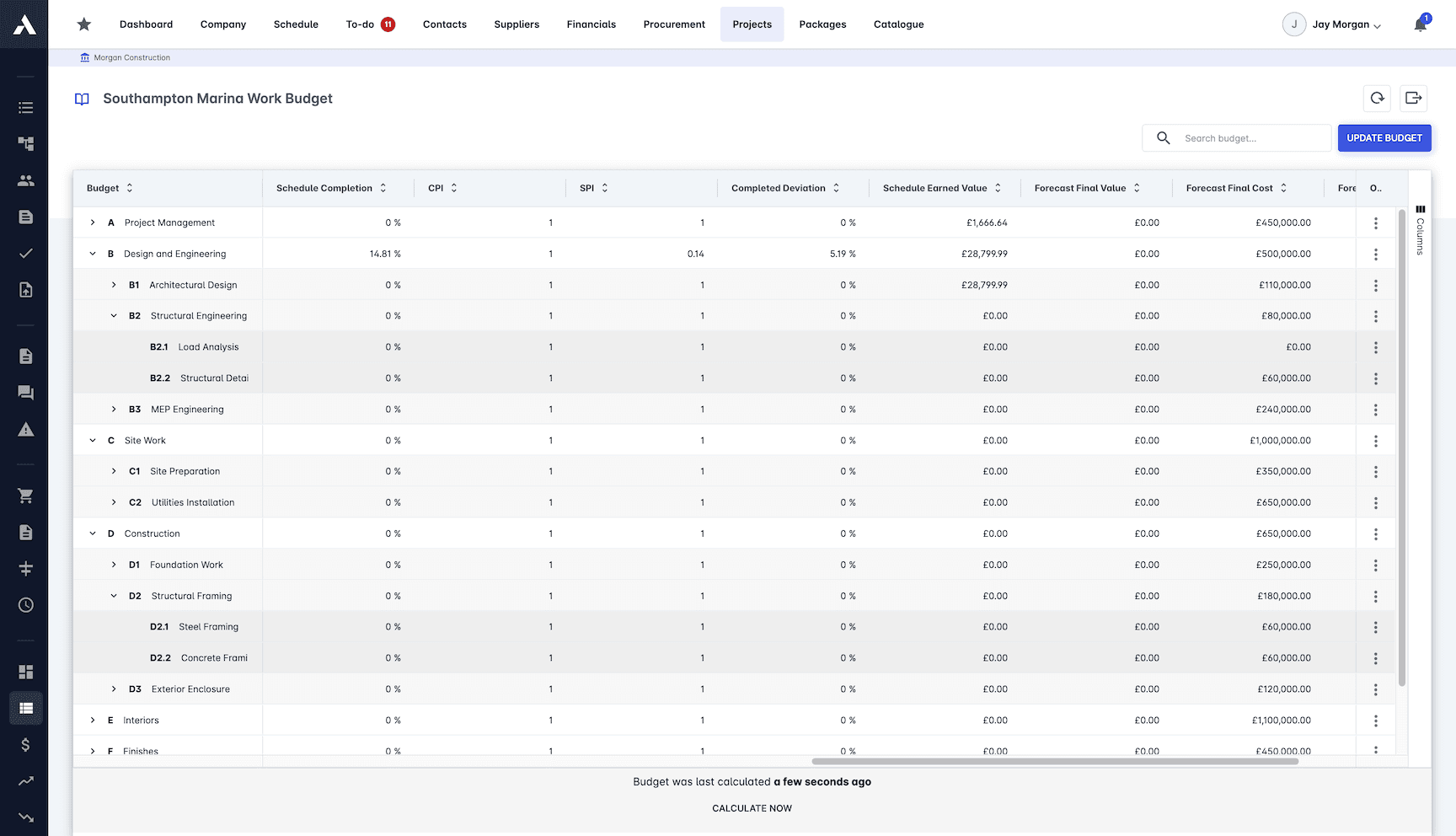This screenshot has width=1456, height=836.
Task: Collapse the Design and Engineering row
Action: click(x=93, y=253)
